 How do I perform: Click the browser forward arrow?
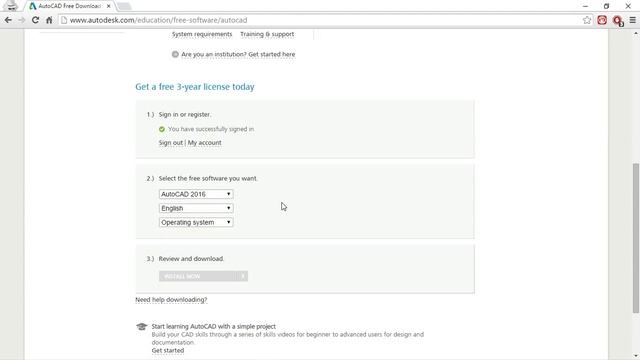tap(22, 20)
